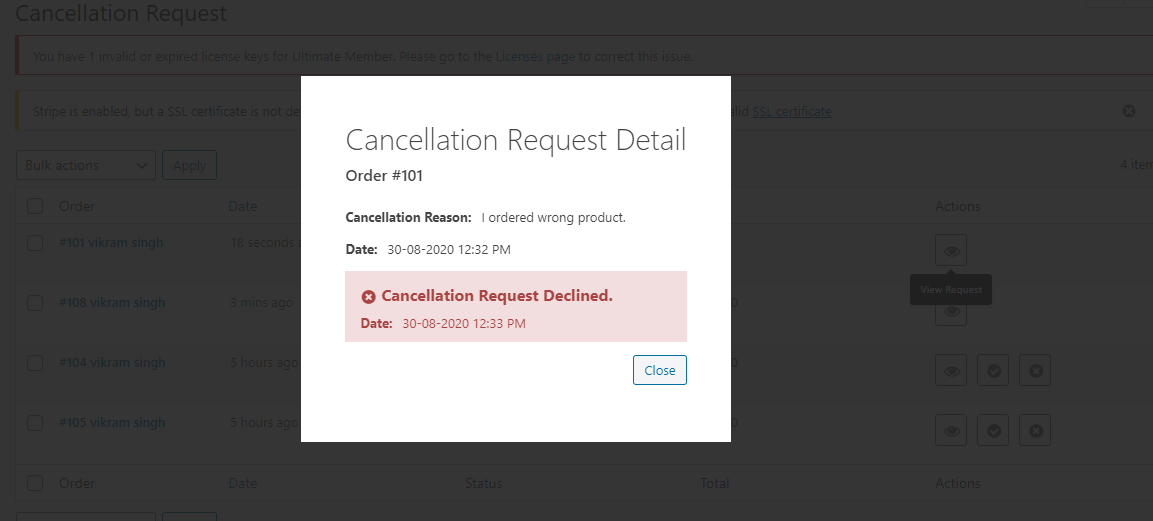
Task: Toggle select-all checkbox in table header
Action: (x=35, y=206)
